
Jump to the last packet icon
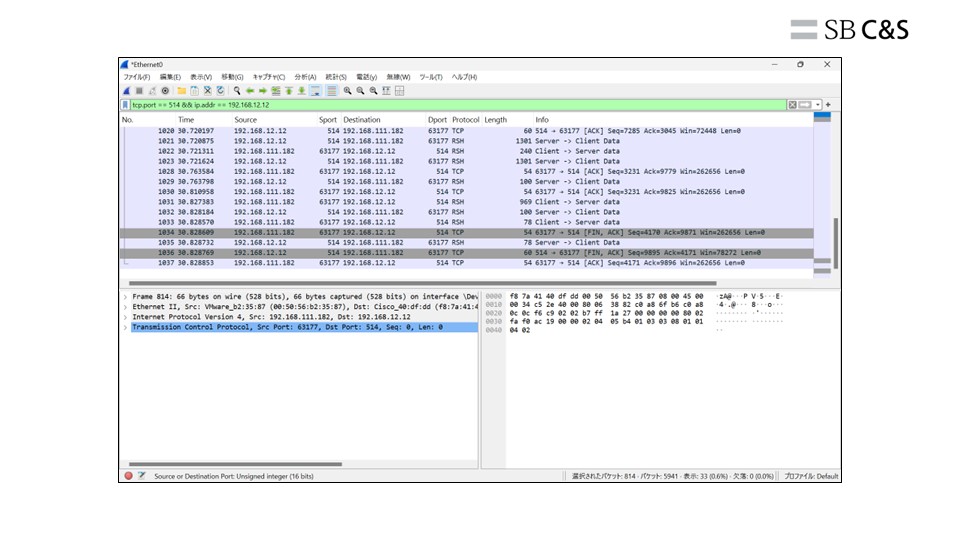(302, 91)
